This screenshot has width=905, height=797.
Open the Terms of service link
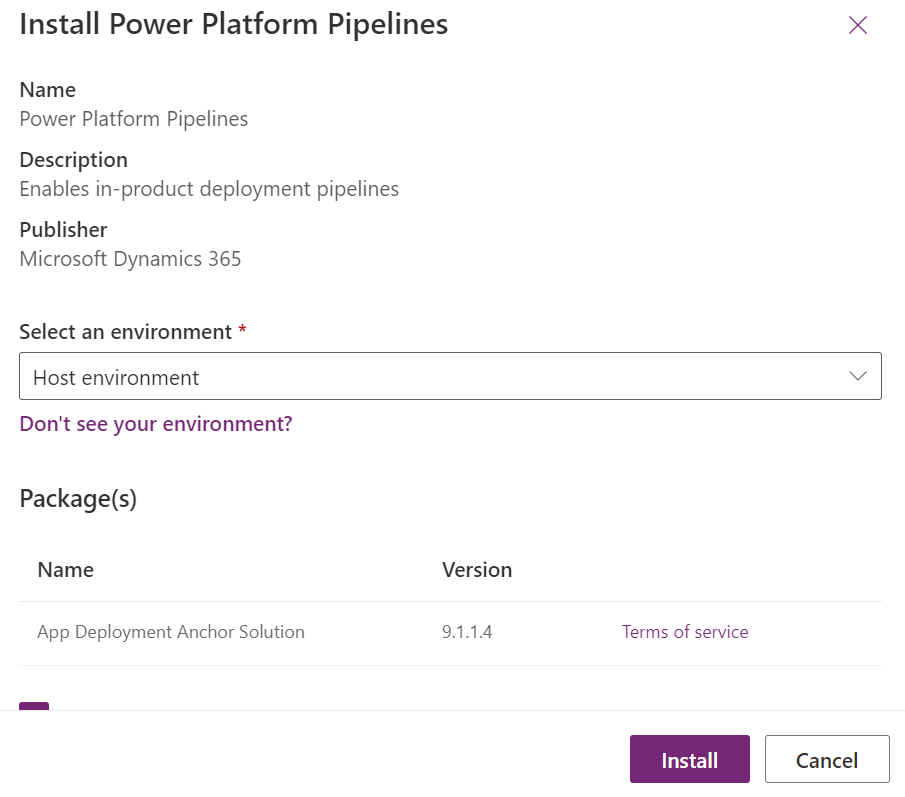[x=685, y=632]
